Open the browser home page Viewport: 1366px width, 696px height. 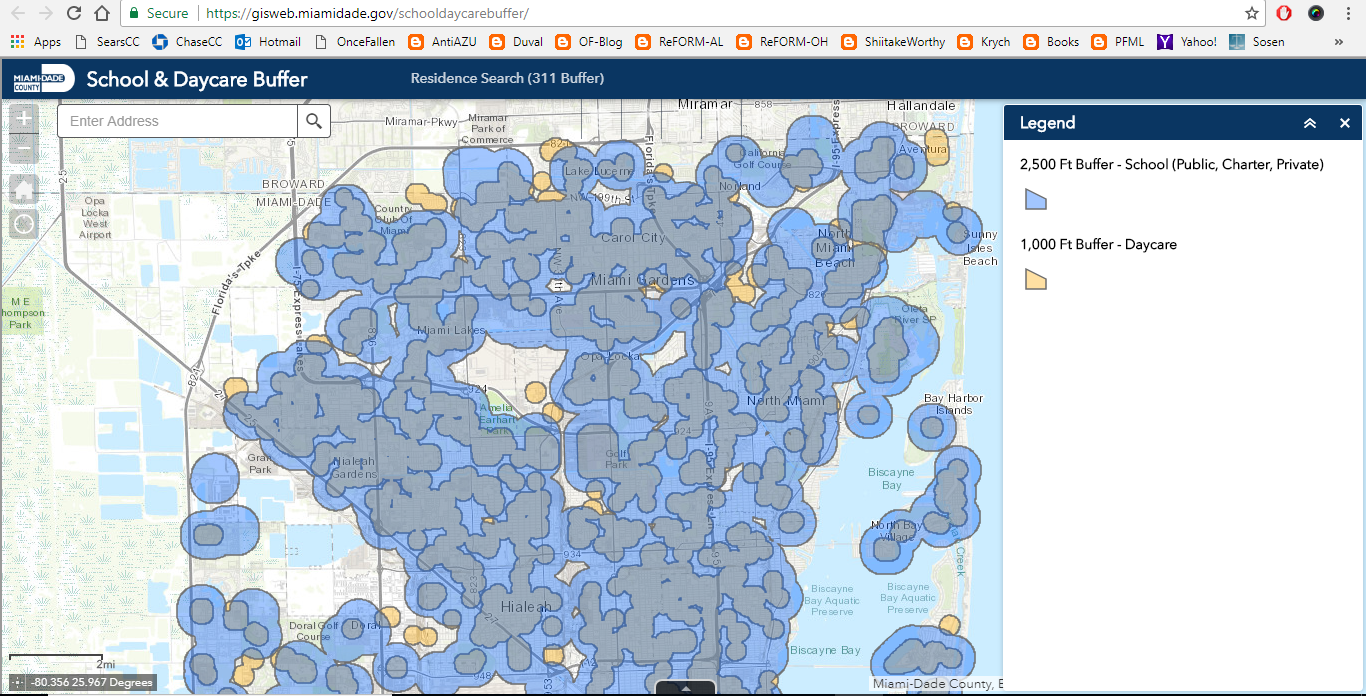pyautogui.click(x=102, y=13)
